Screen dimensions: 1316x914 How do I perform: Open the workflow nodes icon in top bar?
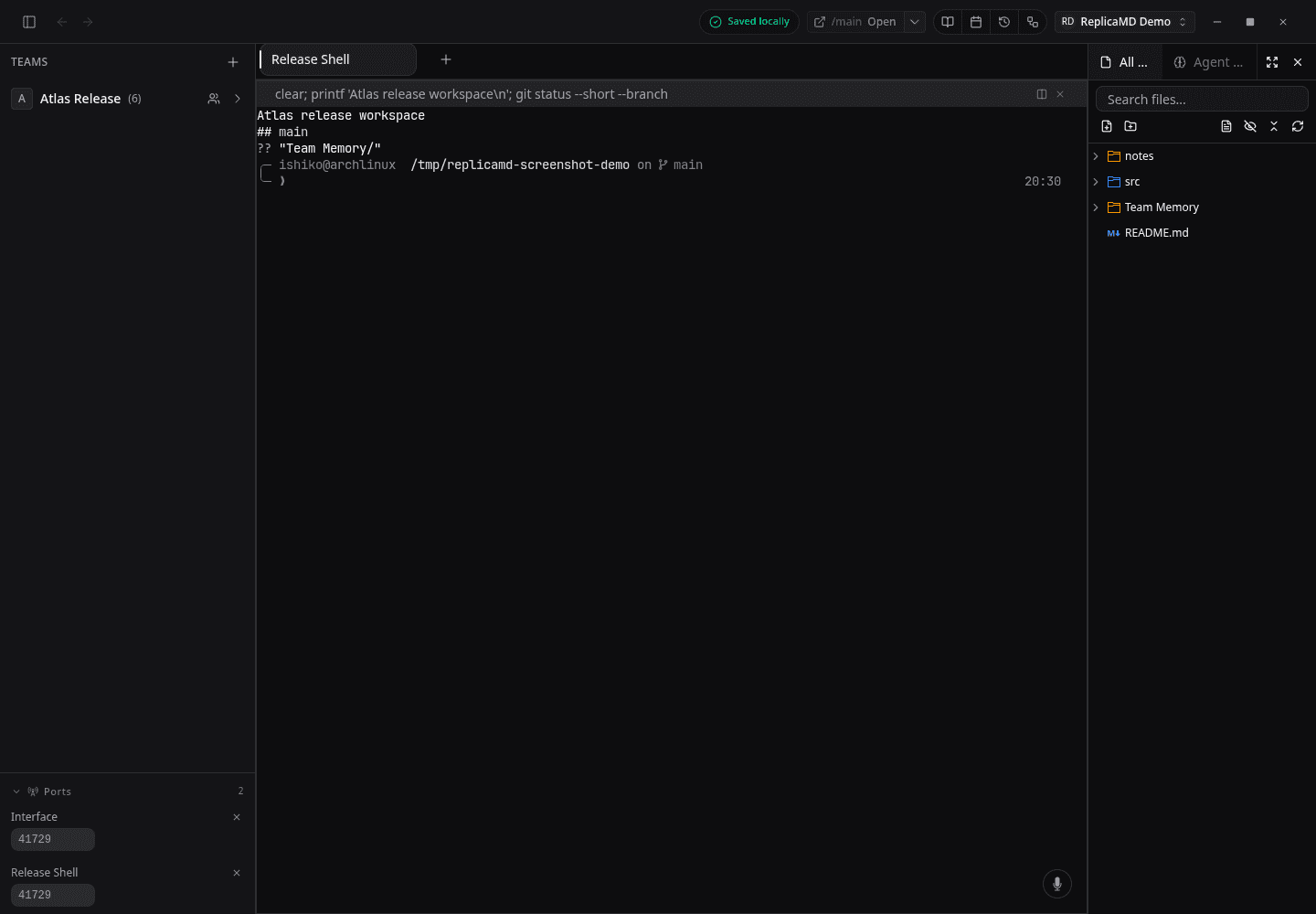1033,22
